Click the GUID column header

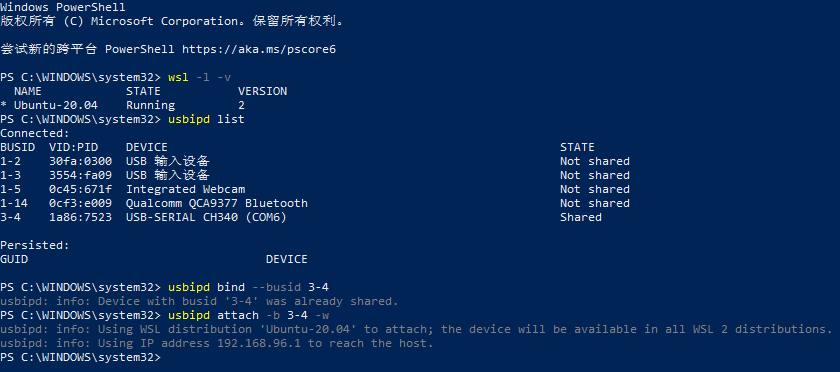tap(14, 259)
